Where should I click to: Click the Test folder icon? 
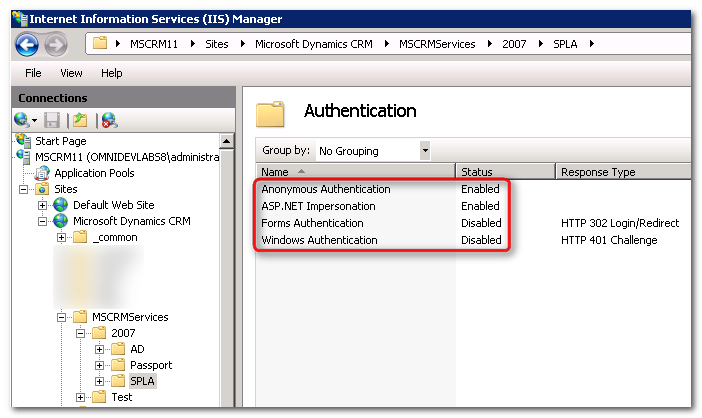coord(99,397)
